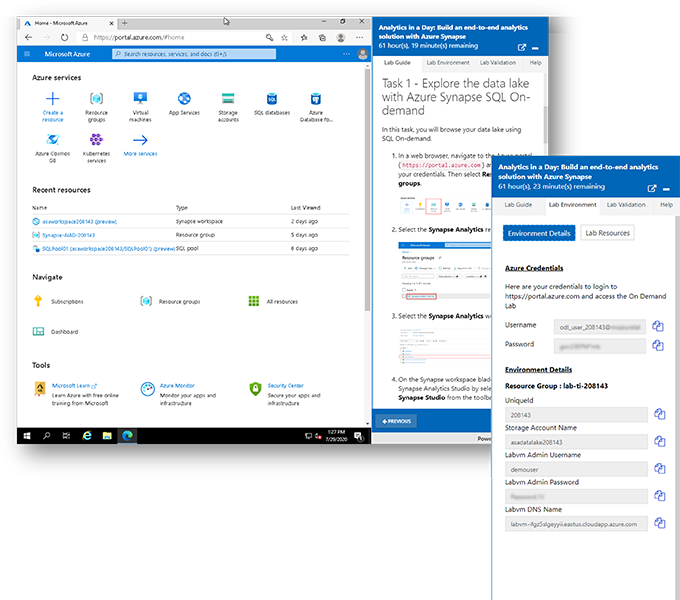This screenshot has height=600, width=680.
Task: Copy the Storage Account Name
Action: click(660, 441)
